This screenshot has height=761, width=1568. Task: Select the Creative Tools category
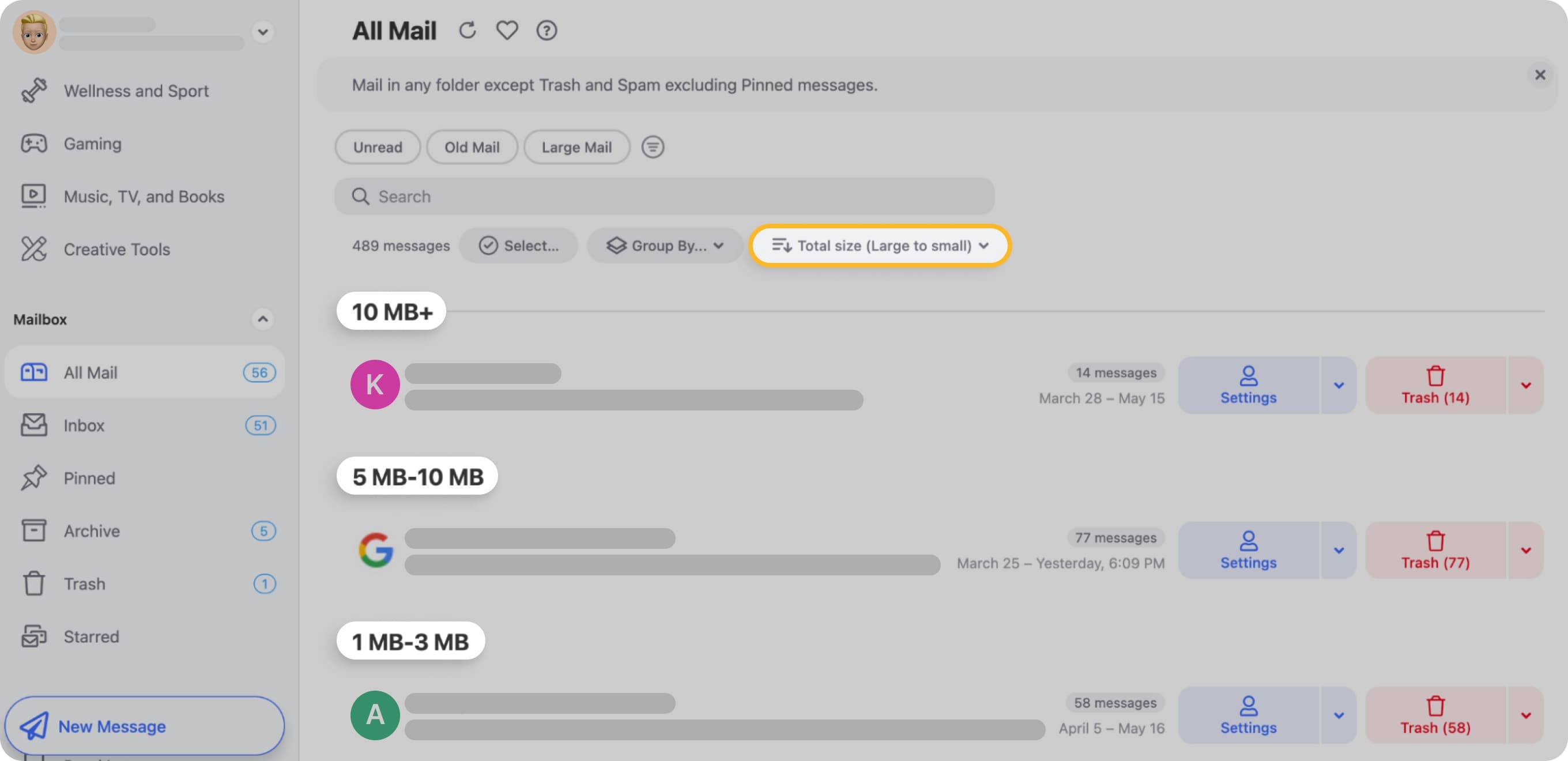click(117, 249)
